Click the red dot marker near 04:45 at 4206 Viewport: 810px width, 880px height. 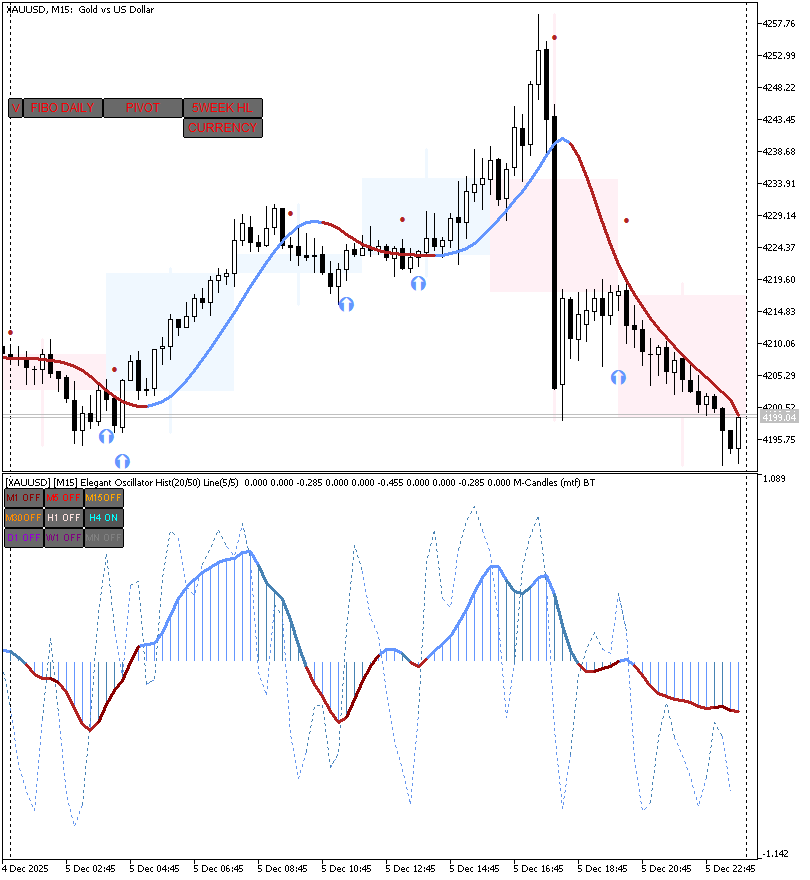115,369
